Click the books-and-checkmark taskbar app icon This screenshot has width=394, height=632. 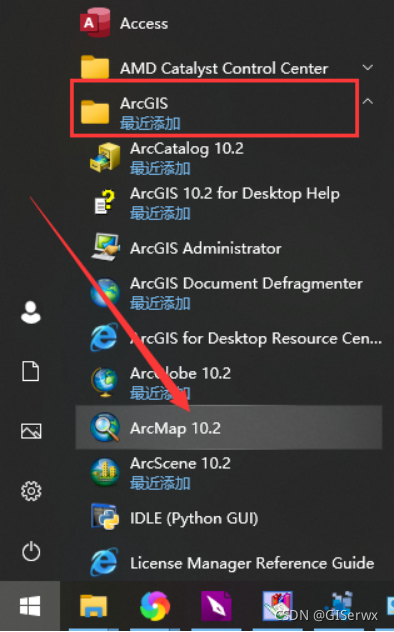[277, 605]
